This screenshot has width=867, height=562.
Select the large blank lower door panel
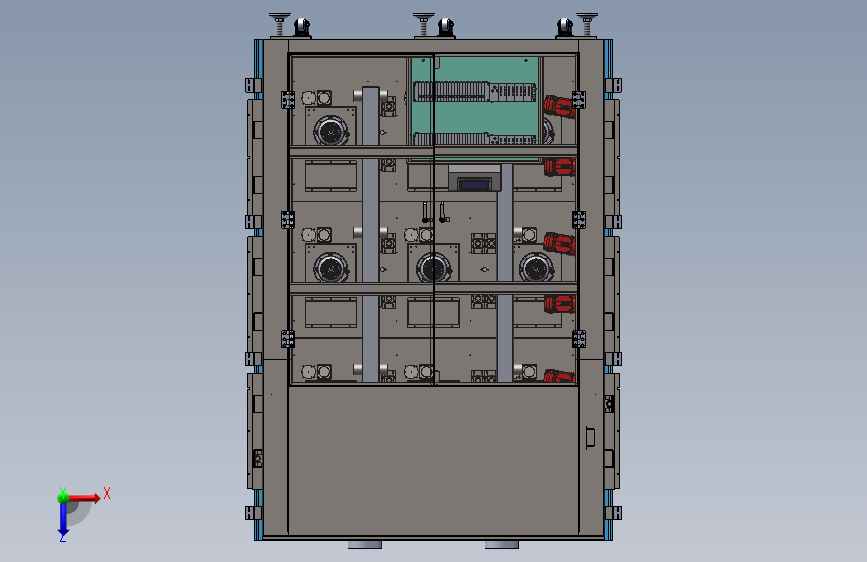434,460
